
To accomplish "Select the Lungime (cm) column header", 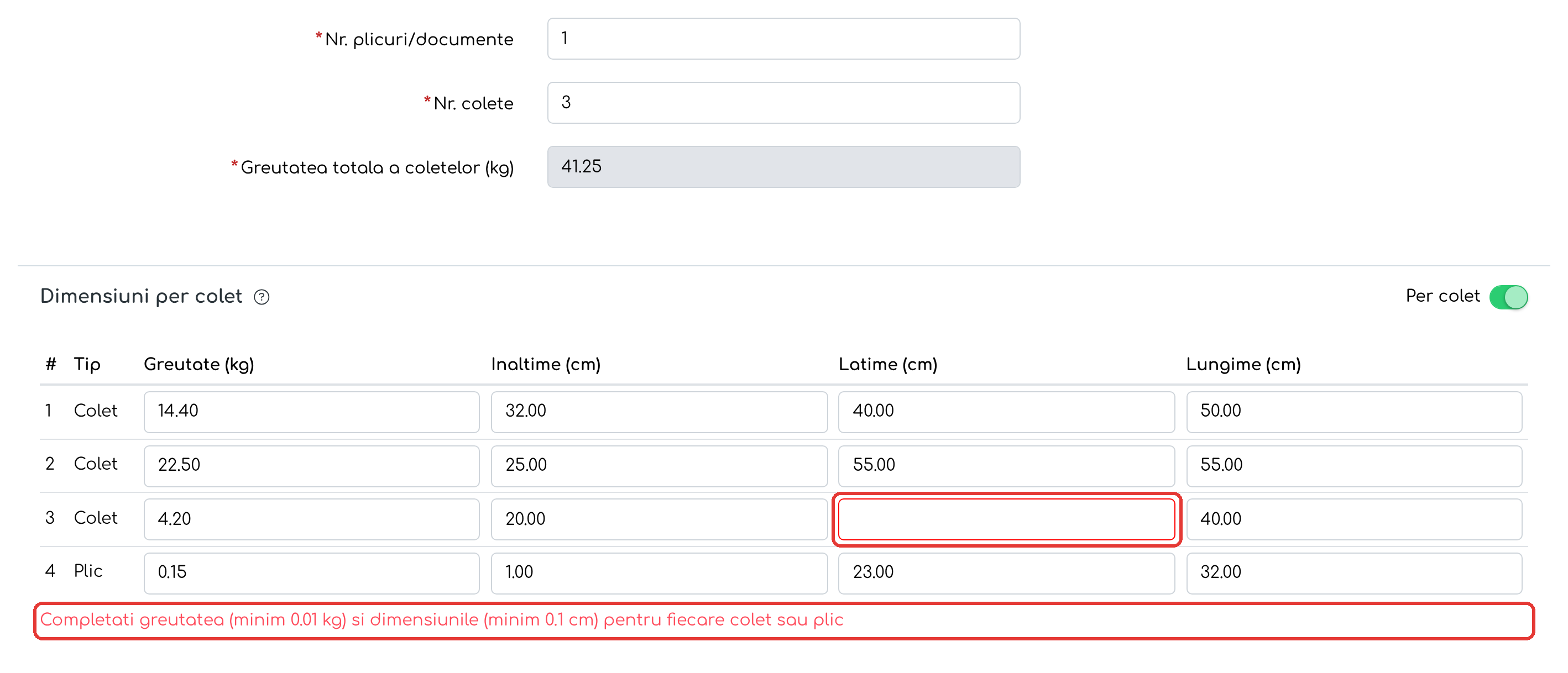I will tap(1243, 365).
